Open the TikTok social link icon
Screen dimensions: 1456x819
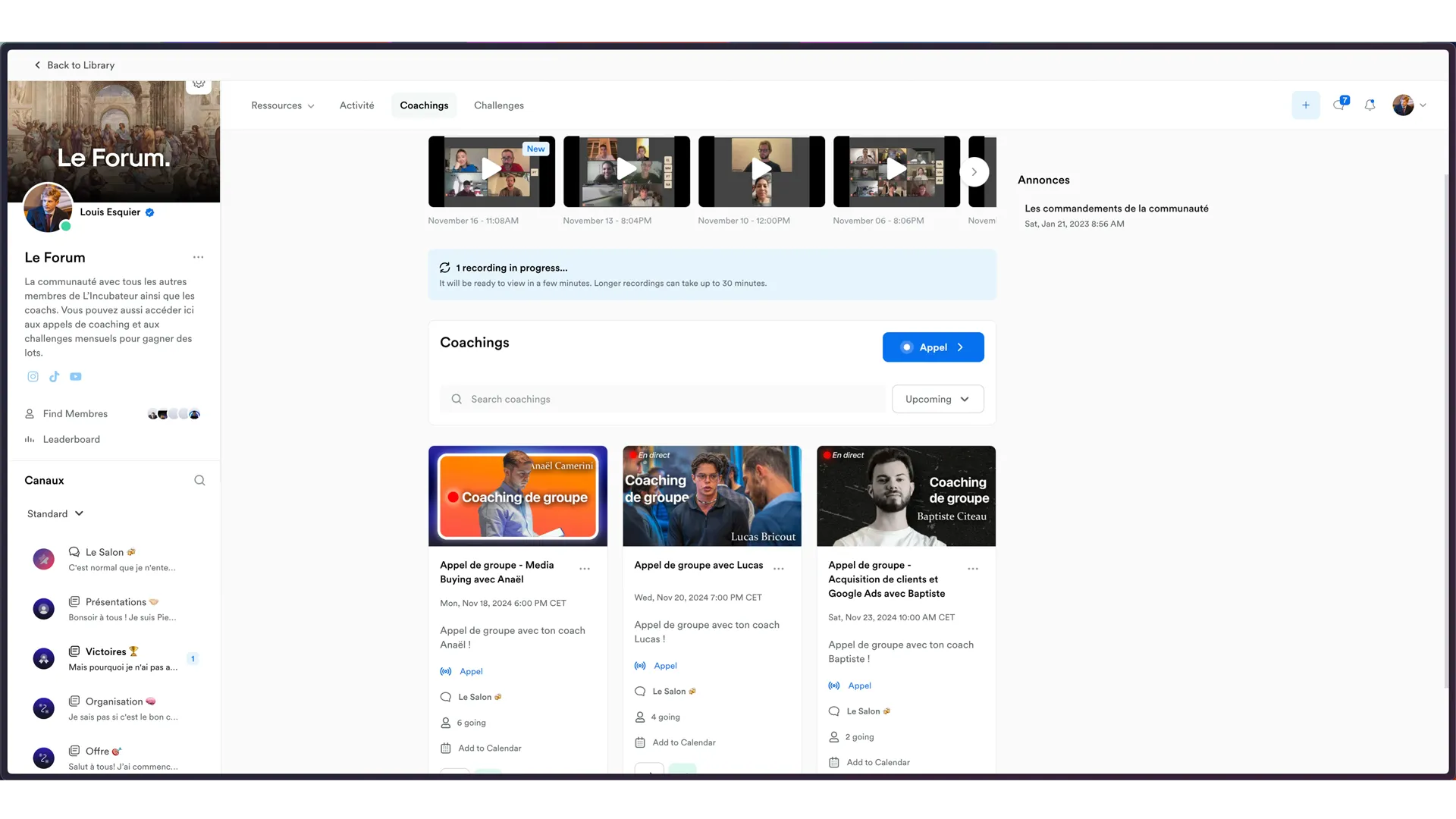54,377
